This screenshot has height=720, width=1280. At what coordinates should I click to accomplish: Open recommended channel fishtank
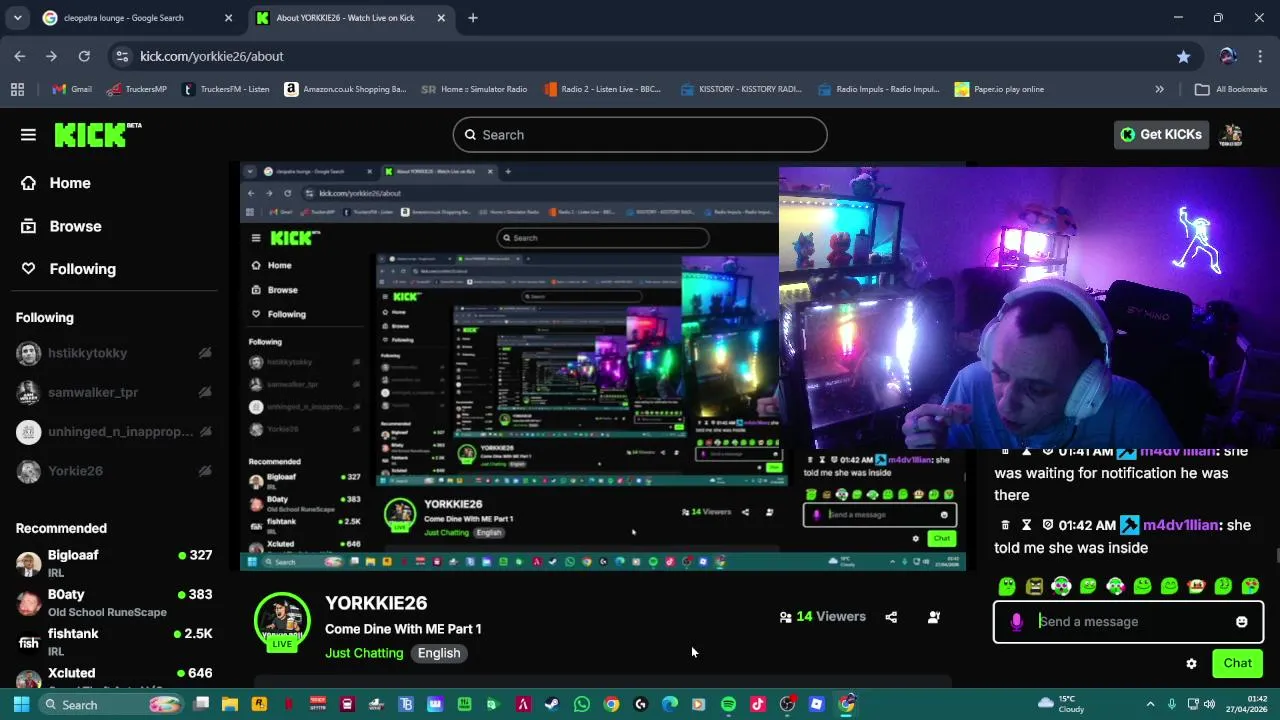coord(114,642)
